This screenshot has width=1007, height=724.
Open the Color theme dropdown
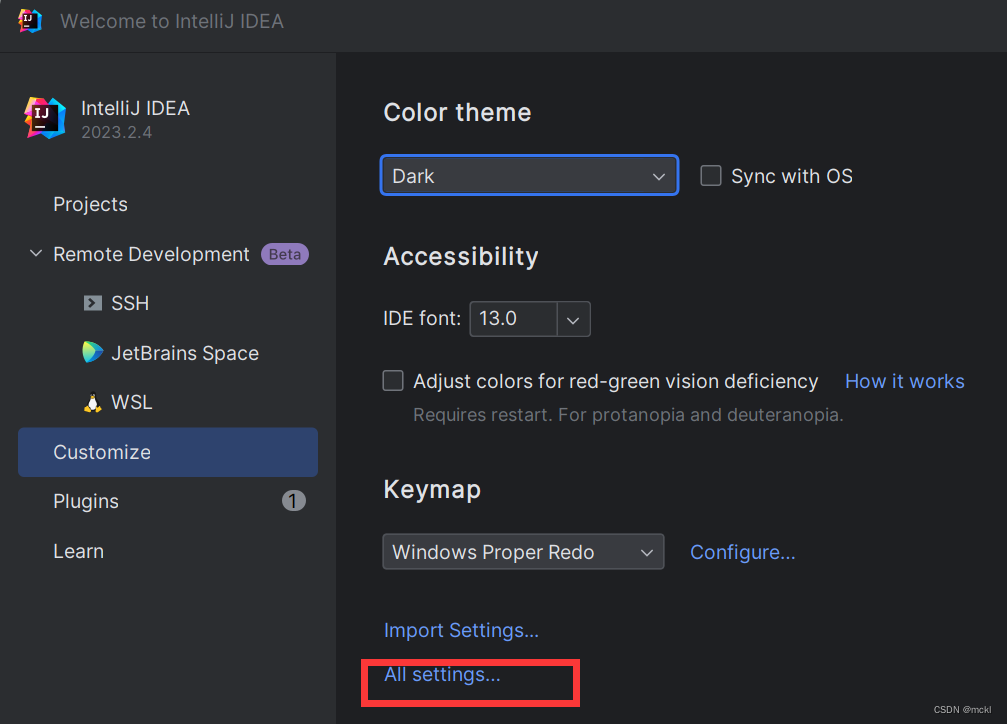(529, 176)
